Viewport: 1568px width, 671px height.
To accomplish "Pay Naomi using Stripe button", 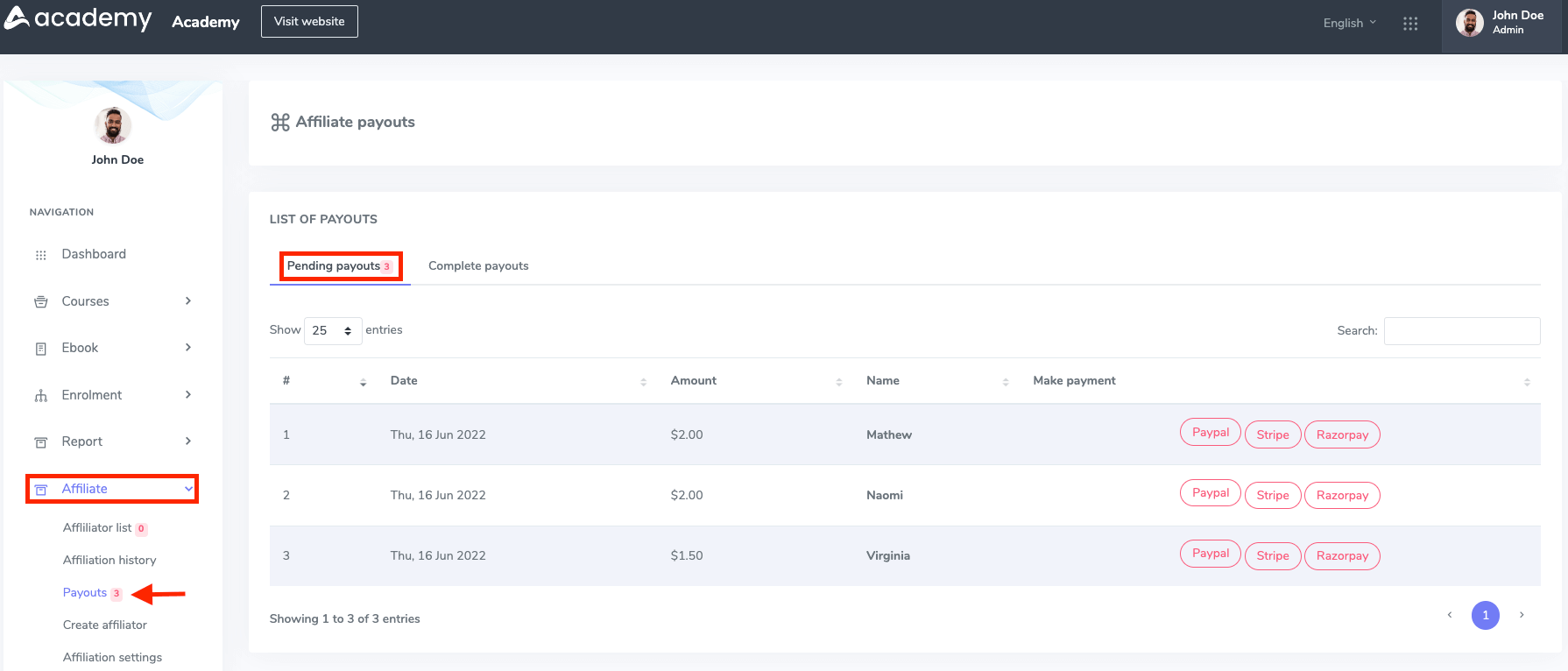I will [1272, 496].
